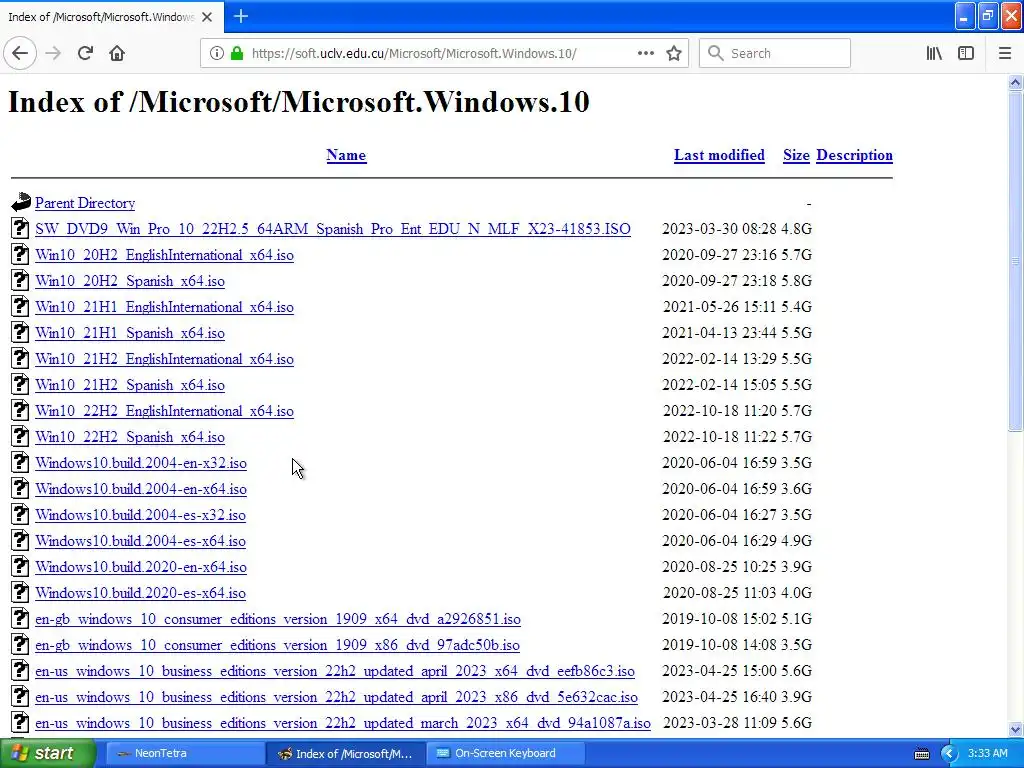
Task: Reload the current page
Action: coord(85,54)
